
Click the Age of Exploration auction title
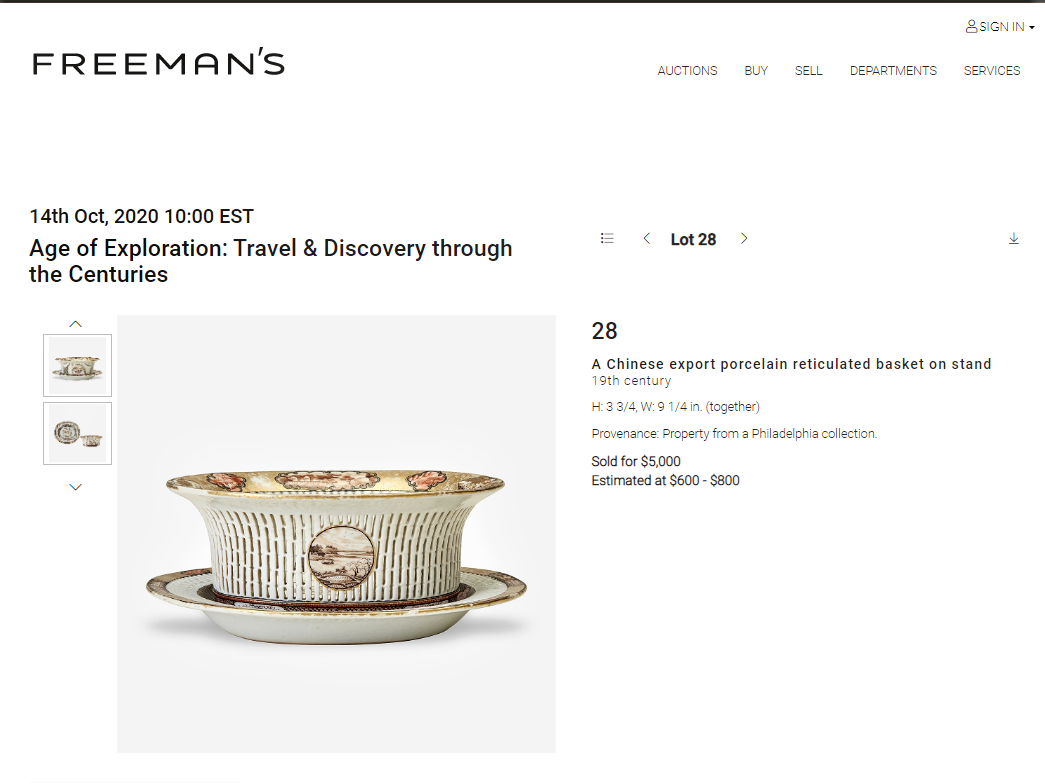[x=271, y=261]
